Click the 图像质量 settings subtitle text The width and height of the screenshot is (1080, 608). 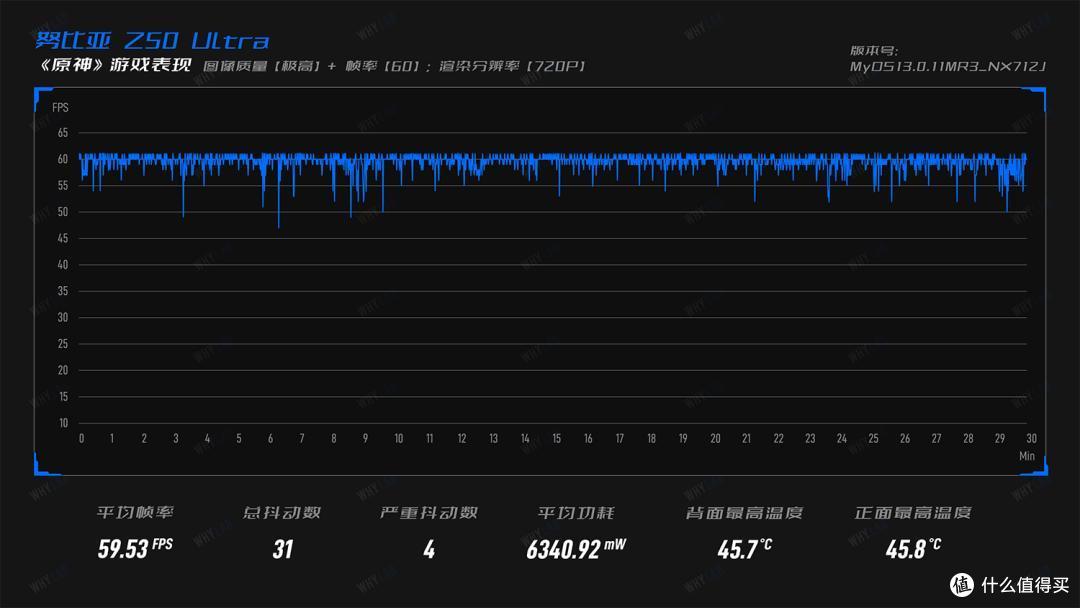tap(394, 66)
